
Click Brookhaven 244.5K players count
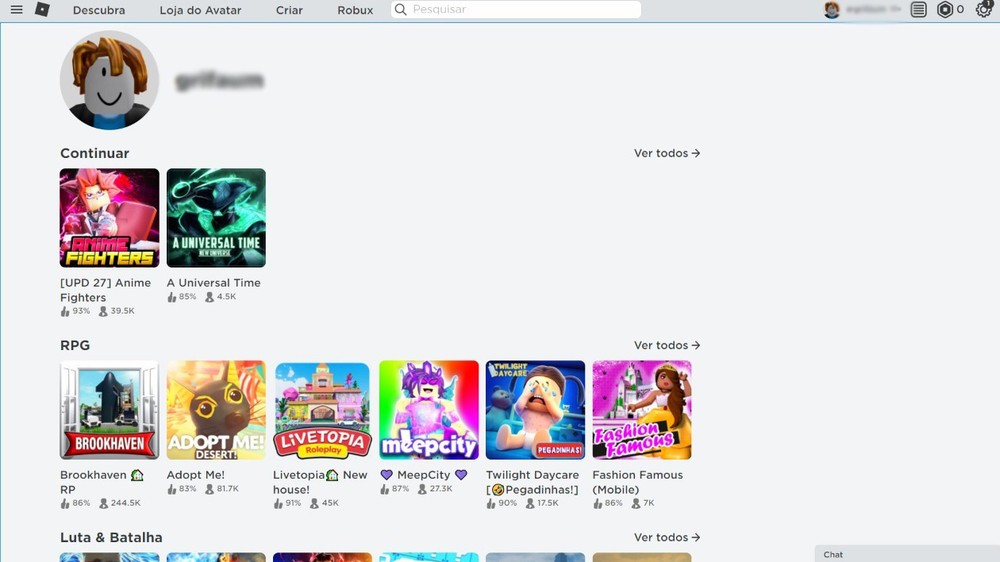coord(120,503)
